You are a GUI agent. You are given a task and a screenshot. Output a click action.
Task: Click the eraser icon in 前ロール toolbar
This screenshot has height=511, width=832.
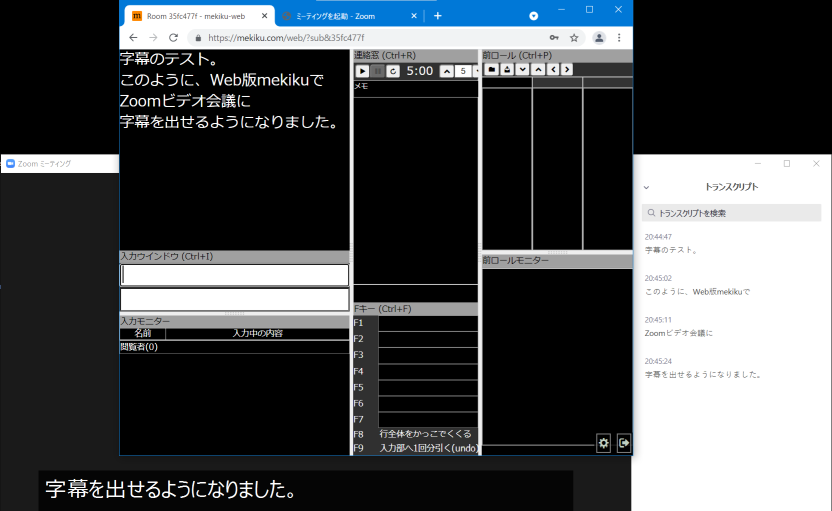507,70
